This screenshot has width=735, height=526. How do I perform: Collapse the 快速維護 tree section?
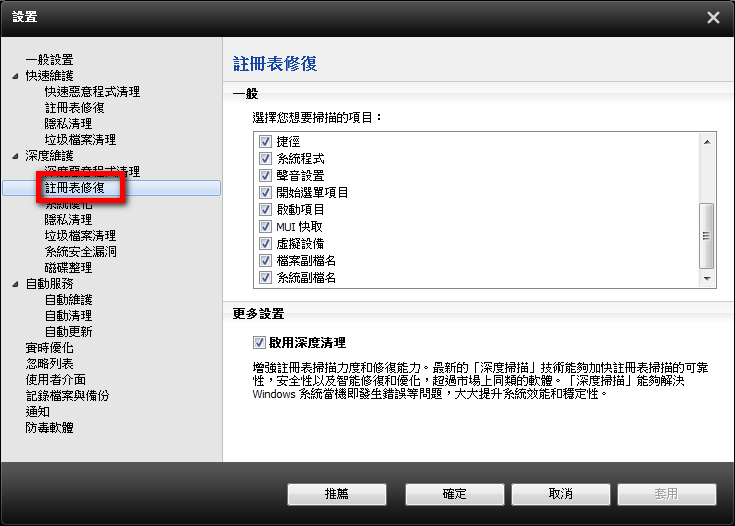[15, 76]
